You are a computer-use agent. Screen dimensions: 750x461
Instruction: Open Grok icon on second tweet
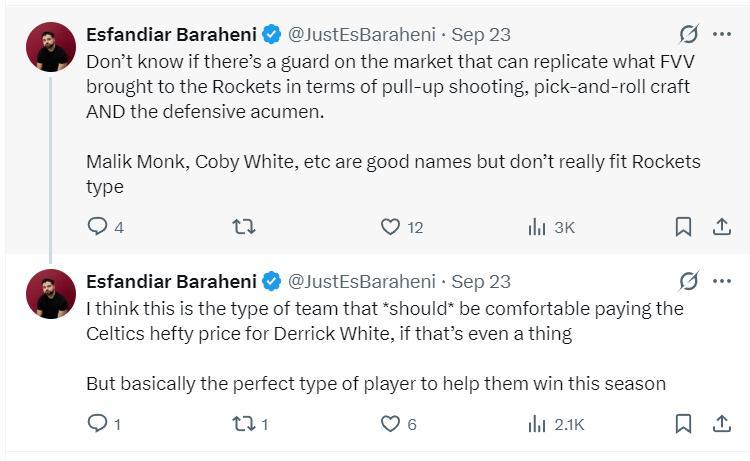[688, 281]
